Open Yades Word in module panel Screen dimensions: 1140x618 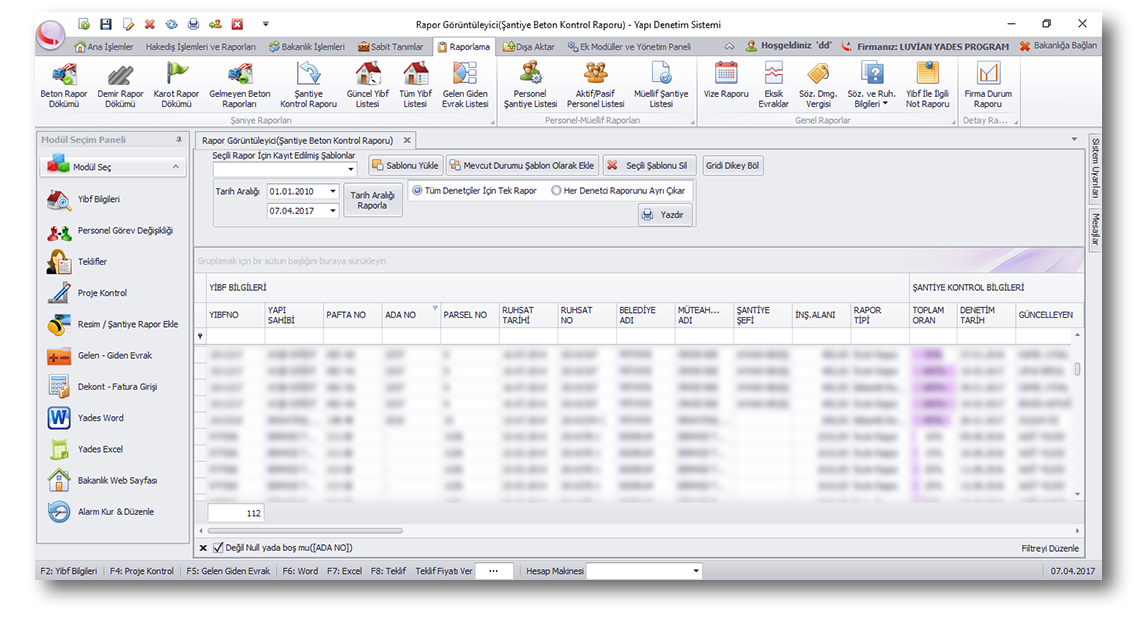[x=100, y=418]
